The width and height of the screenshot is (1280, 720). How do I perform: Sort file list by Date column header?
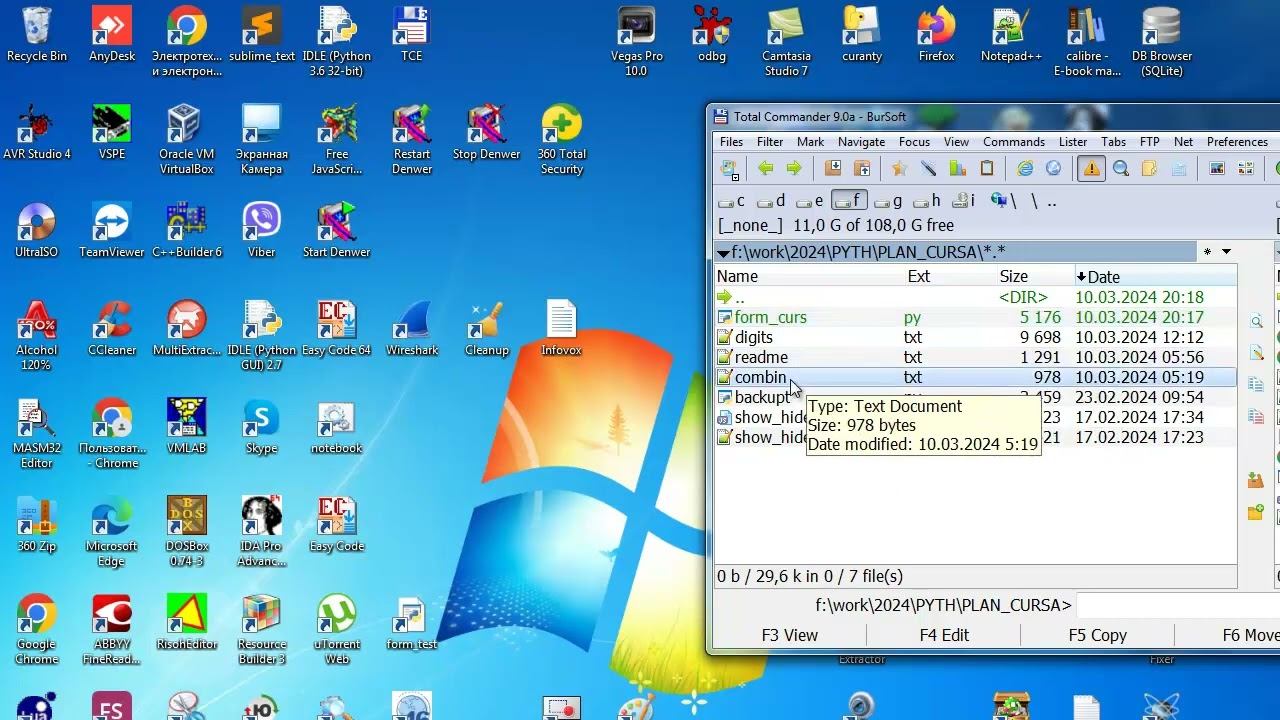coord(1103,277)
